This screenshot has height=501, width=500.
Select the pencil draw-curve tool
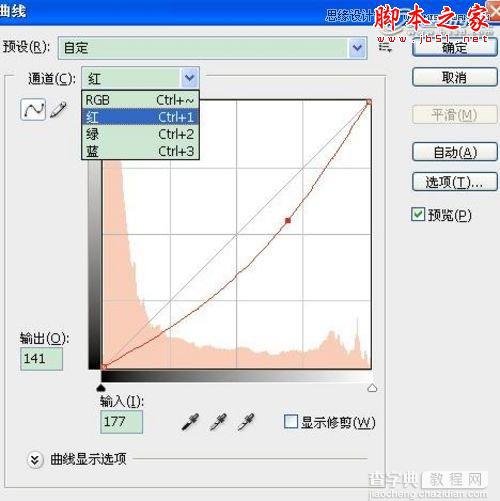click(58, 109)
